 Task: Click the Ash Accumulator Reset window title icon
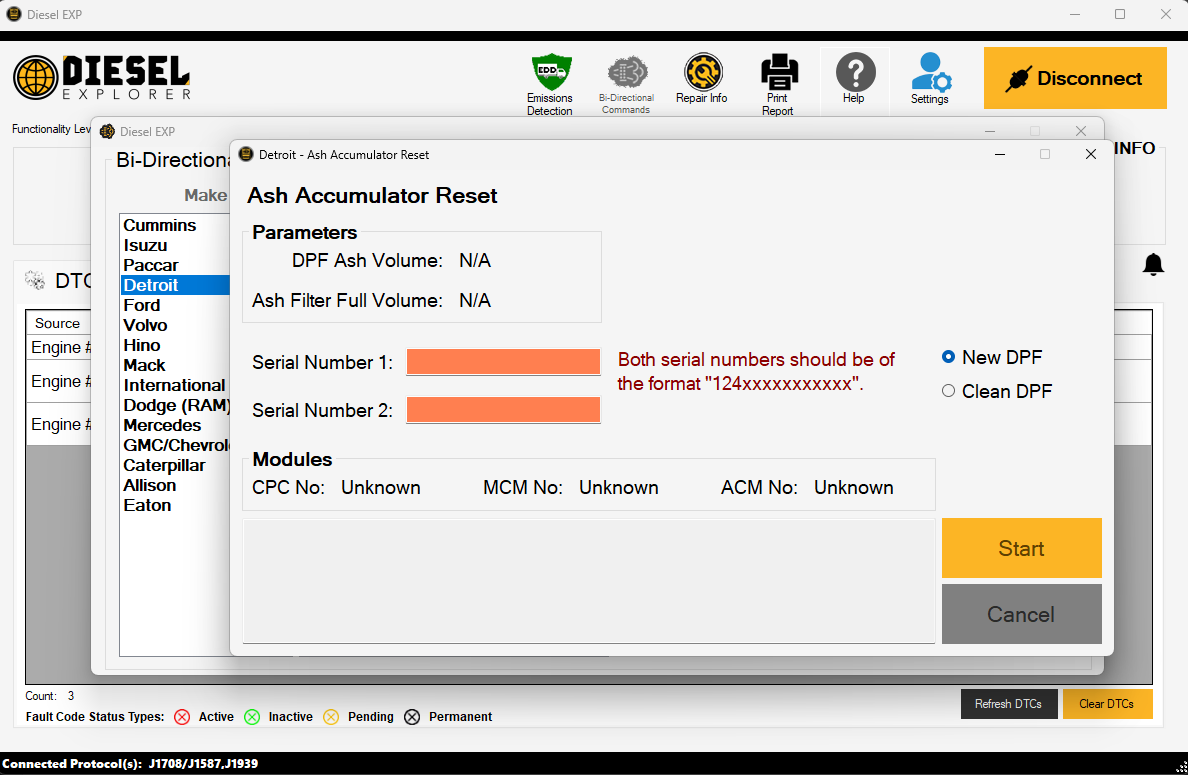[245, 155]
